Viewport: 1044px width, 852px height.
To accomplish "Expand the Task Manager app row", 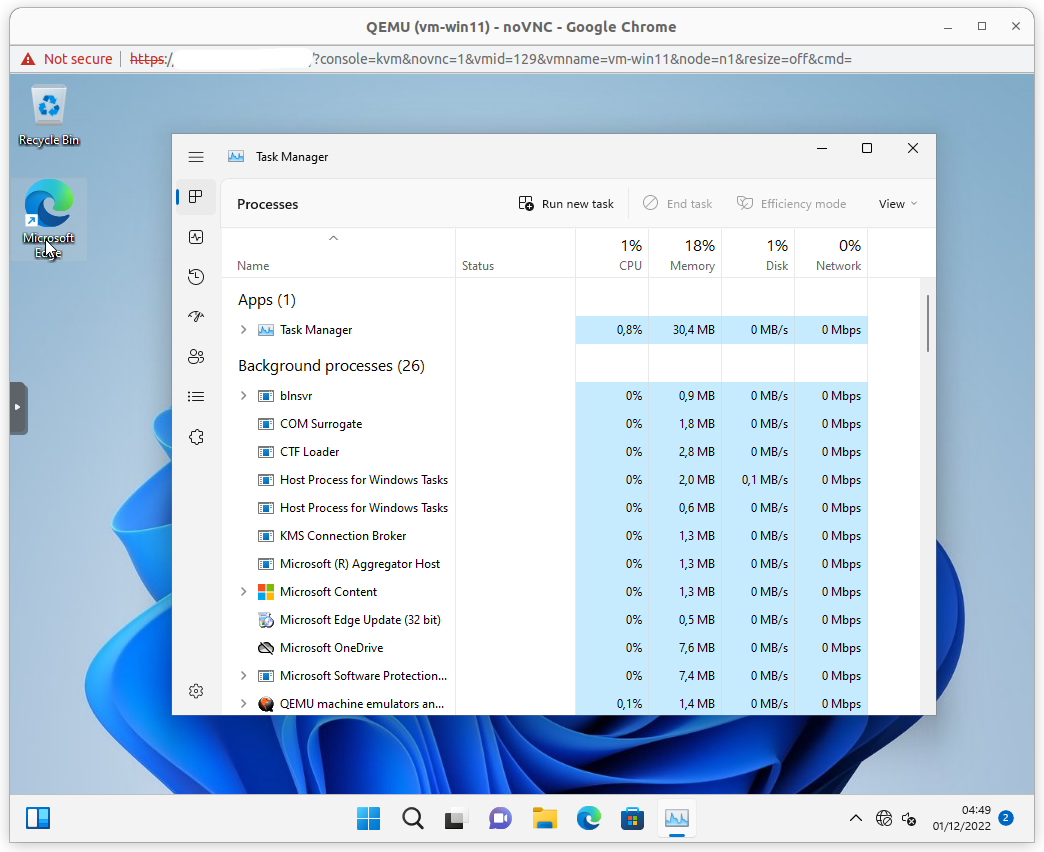I will coord(244,329).
